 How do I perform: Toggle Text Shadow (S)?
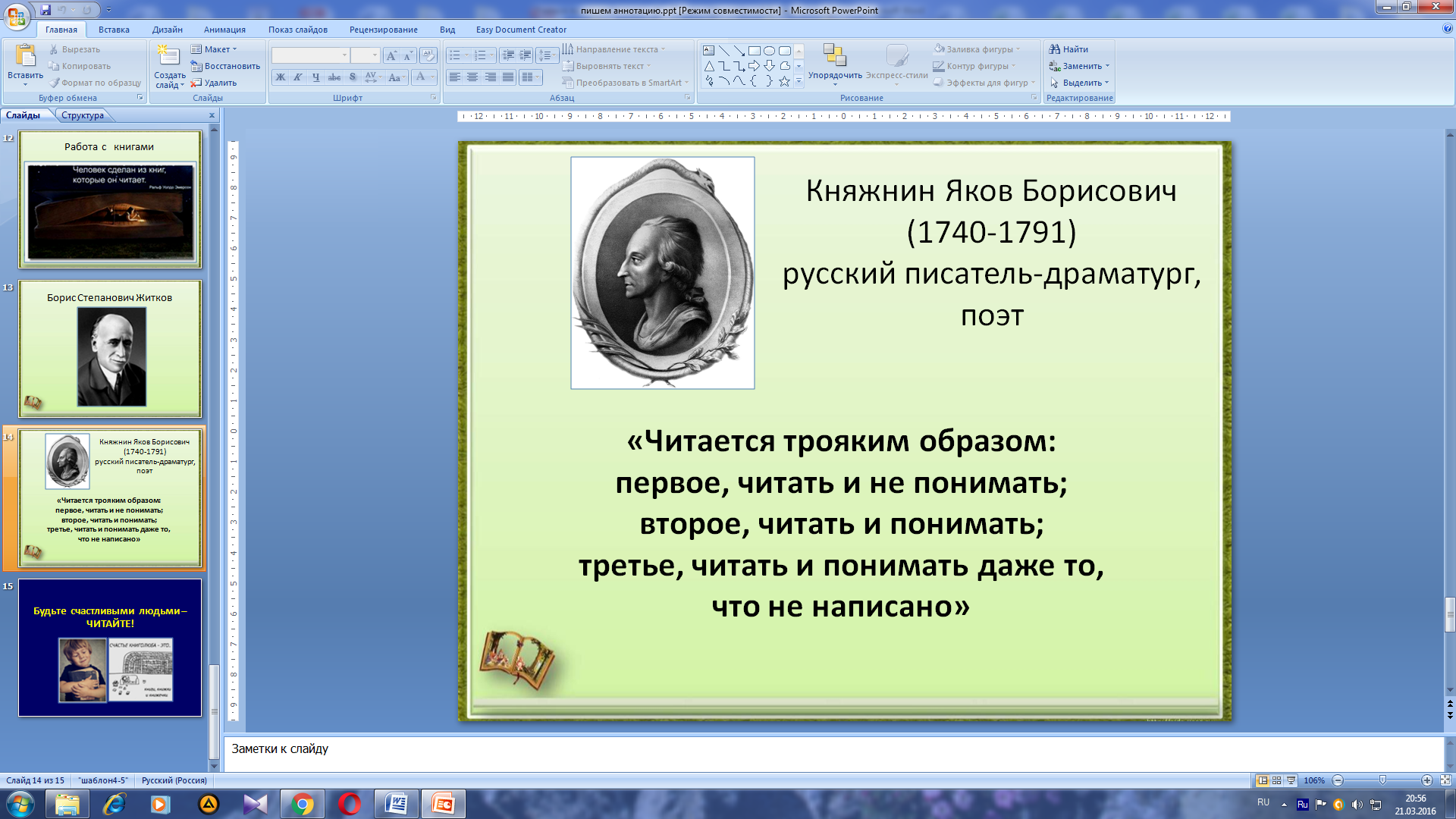tap(353, 77)
